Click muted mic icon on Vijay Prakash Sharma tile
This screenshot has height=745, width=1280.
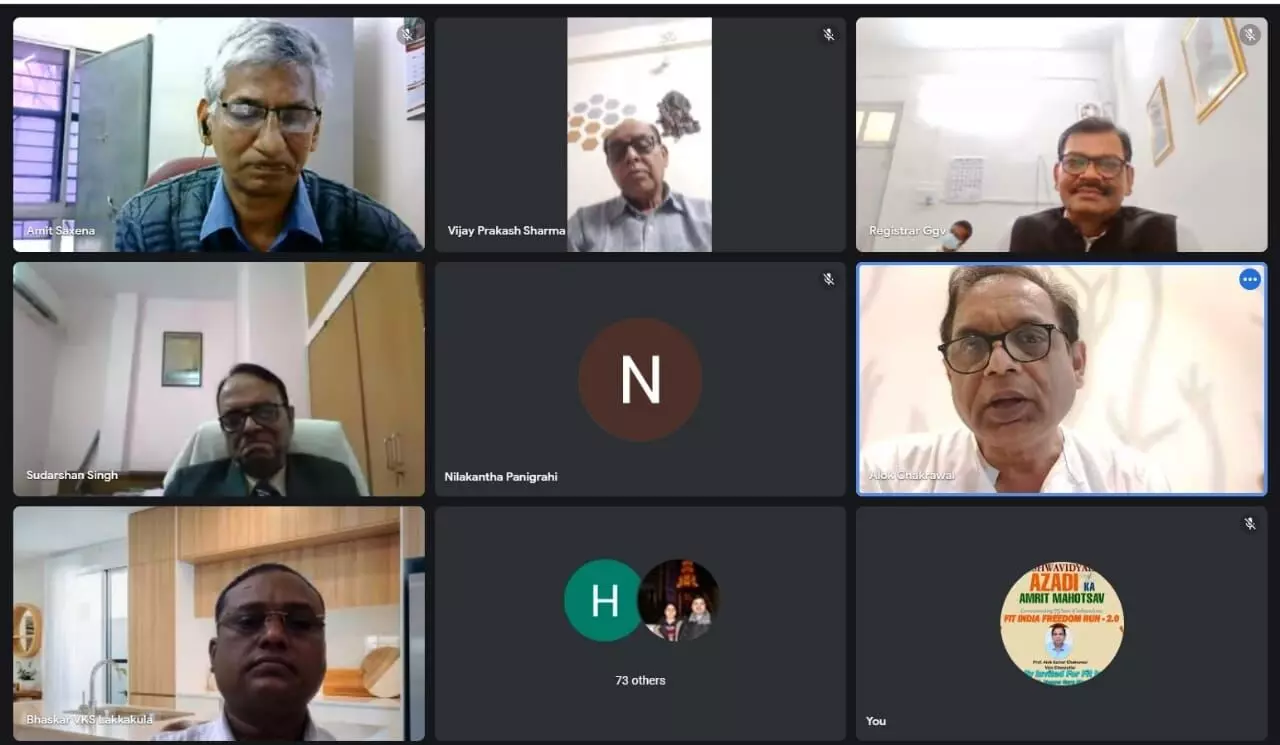click(828, 35)
